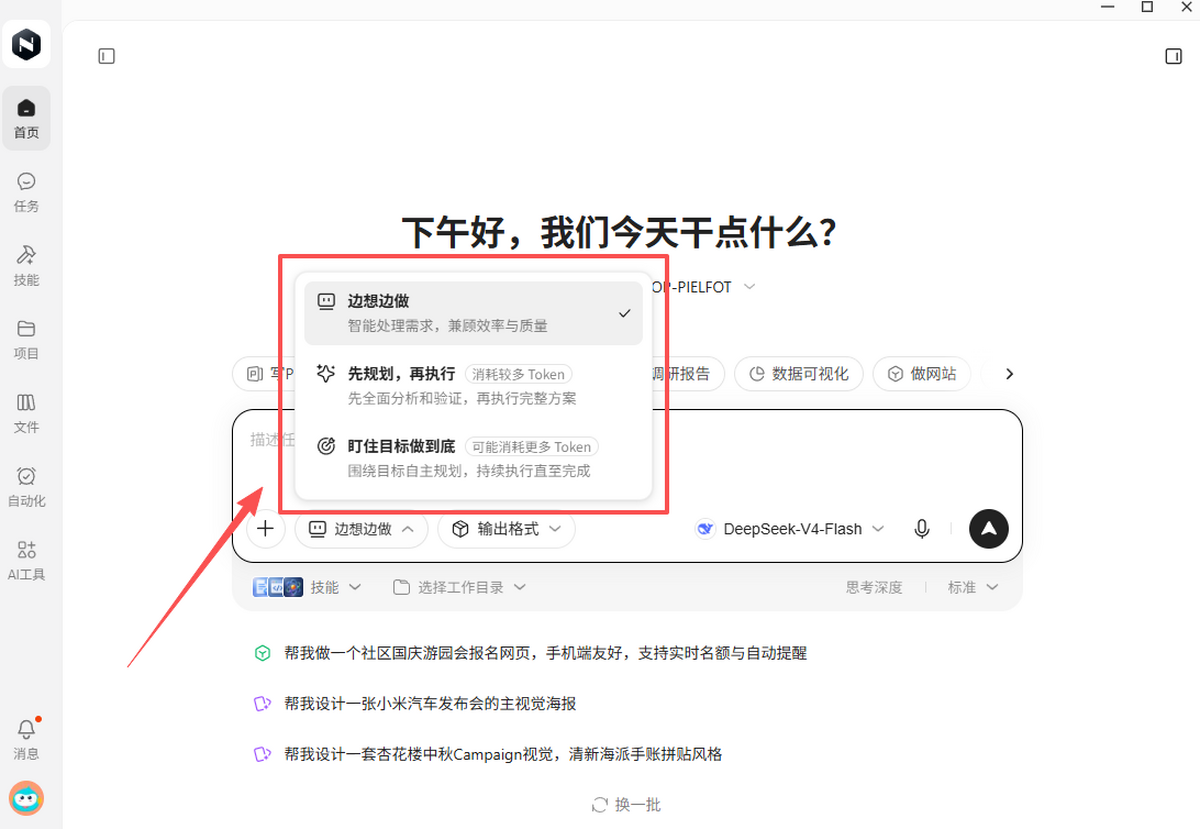Click the 换一批 refresh icon
This screenshot has width=1200, height=829.
coord(600,805)
